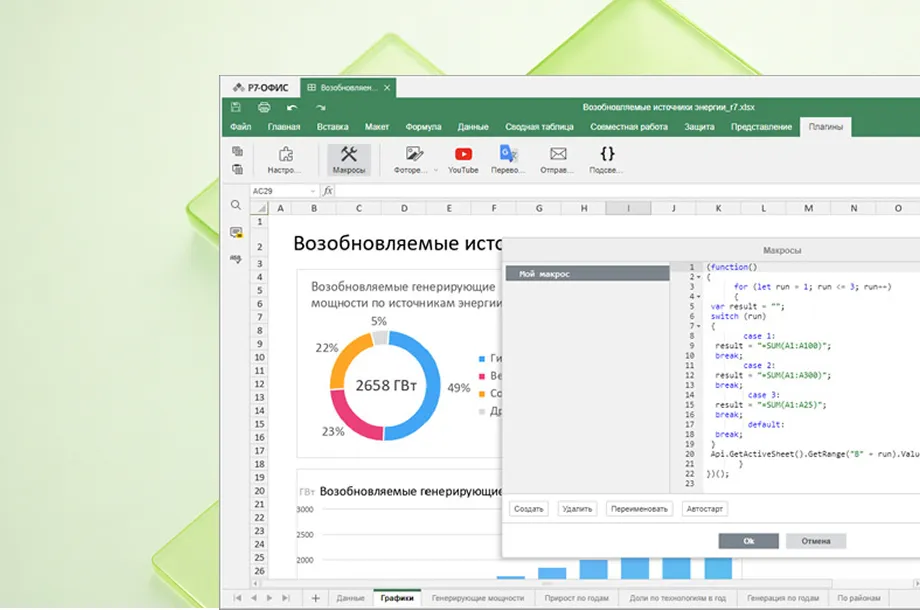
Task: Open the Генерирующие мощности sheet tab
Action: 478,598
